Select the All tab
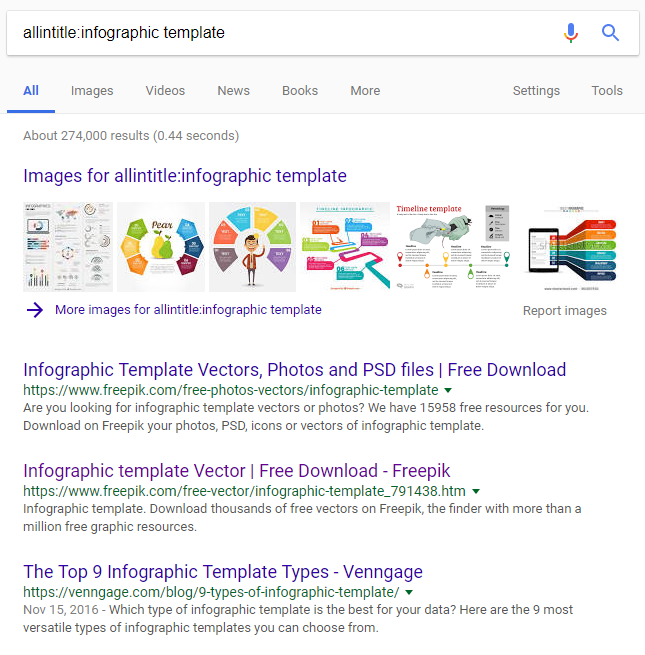The image size is (645, 655). tap(31, 91)
